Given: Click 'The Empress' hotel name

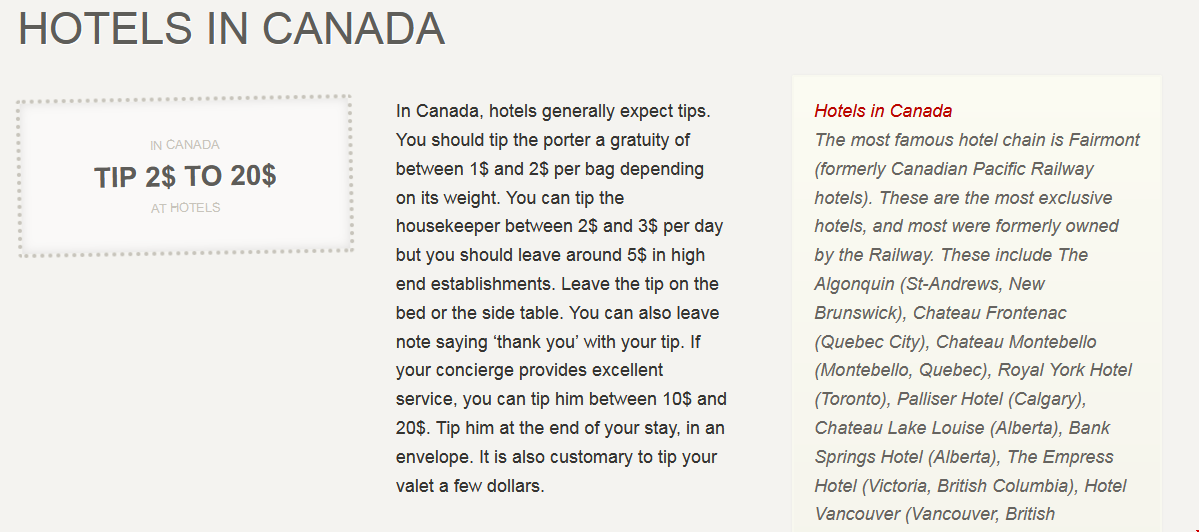Looking at the screenshot, I should (1060, 457).
